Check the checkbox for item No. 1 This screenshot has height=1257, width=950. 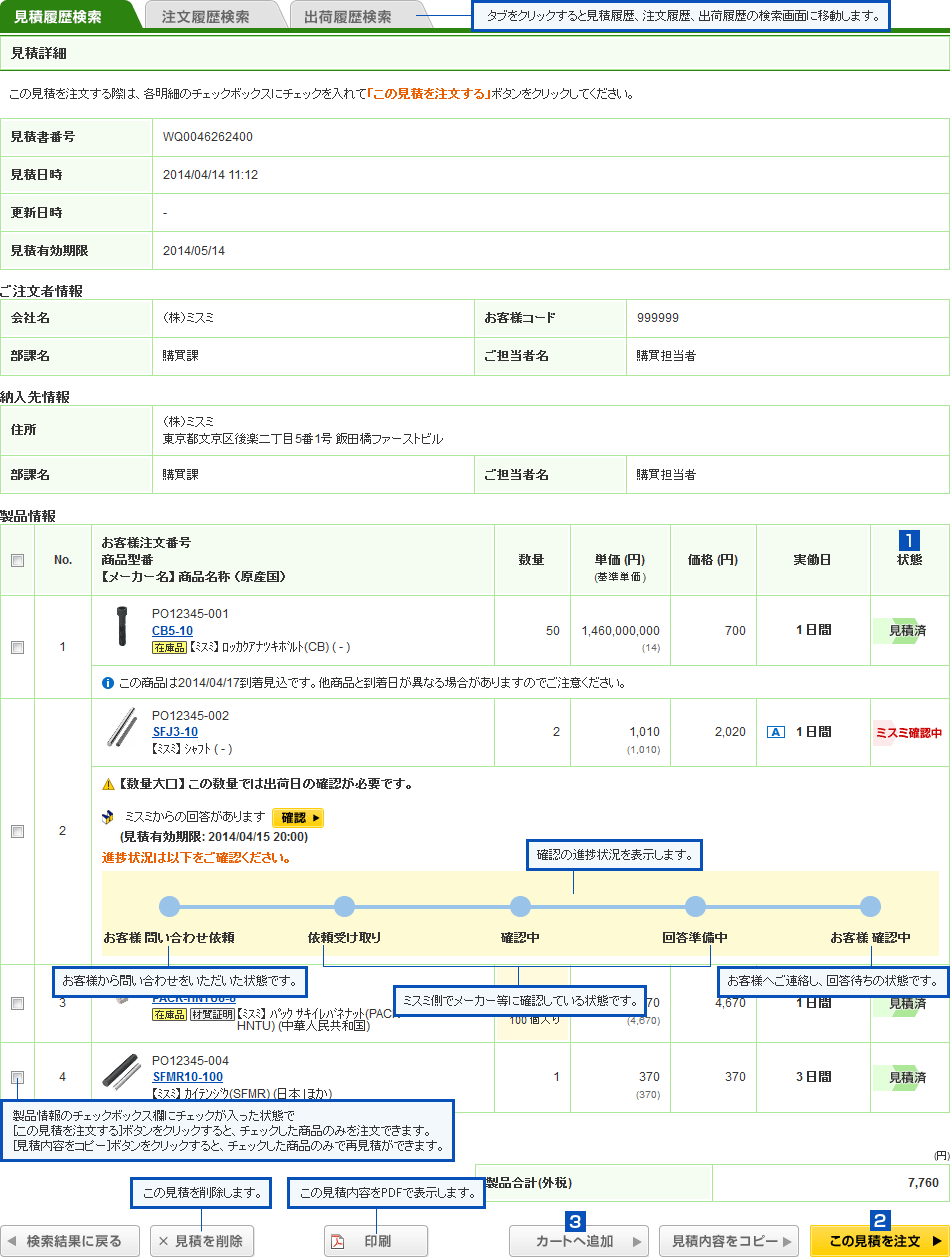point(17,647)
